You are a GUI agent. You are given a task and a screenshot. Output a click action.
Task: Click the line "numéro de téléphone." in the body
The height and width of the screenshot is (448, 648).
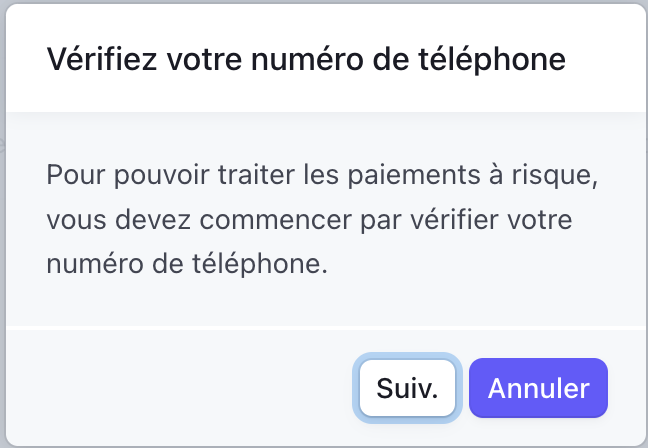pyautogui.click(x=188, y=264)
